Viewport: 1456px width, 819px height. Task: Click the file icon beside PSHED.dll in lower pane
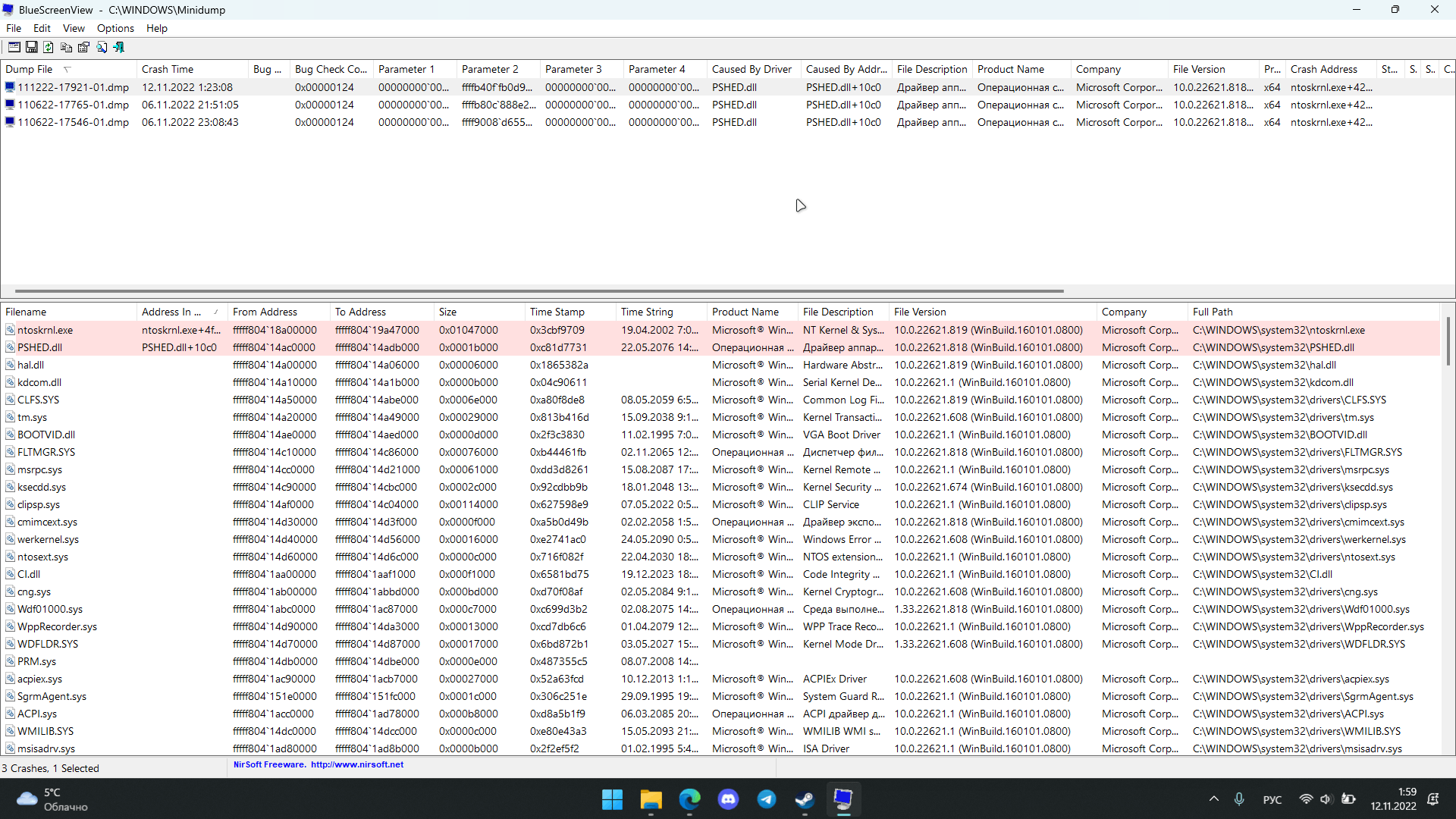coord(10,347)
